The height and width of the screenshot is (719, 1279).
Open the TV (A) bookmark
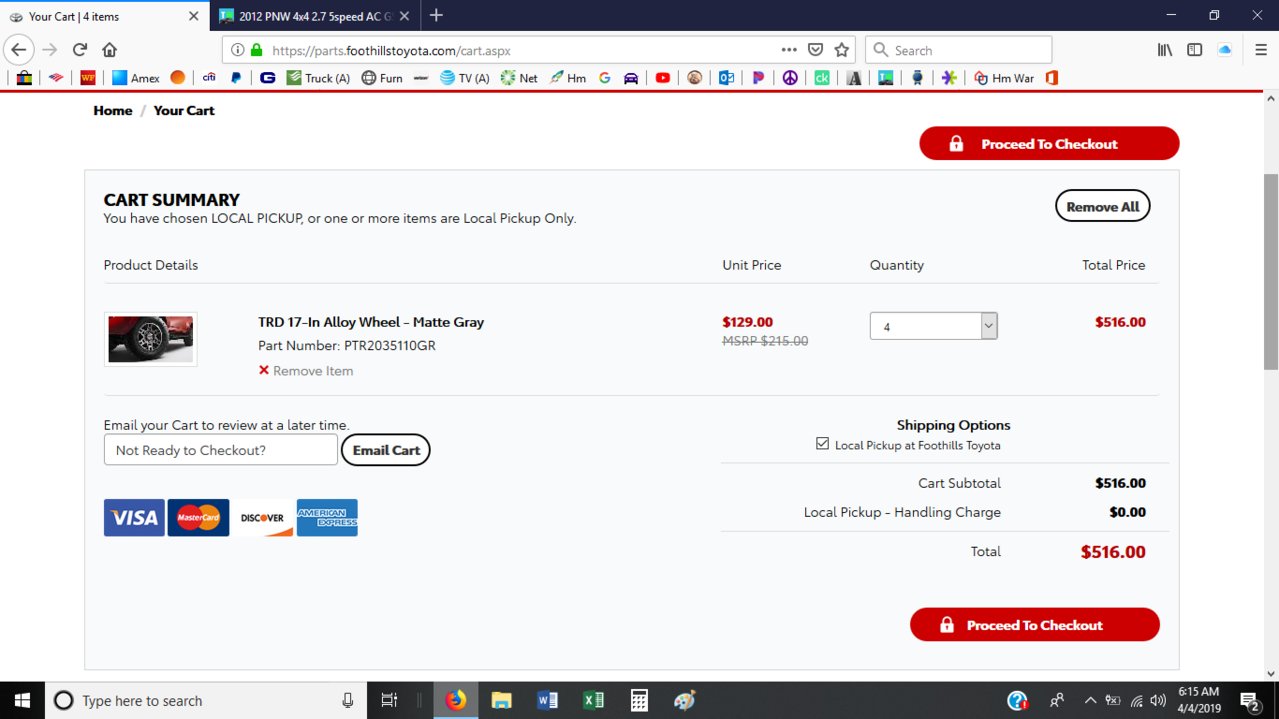point(465,78)
